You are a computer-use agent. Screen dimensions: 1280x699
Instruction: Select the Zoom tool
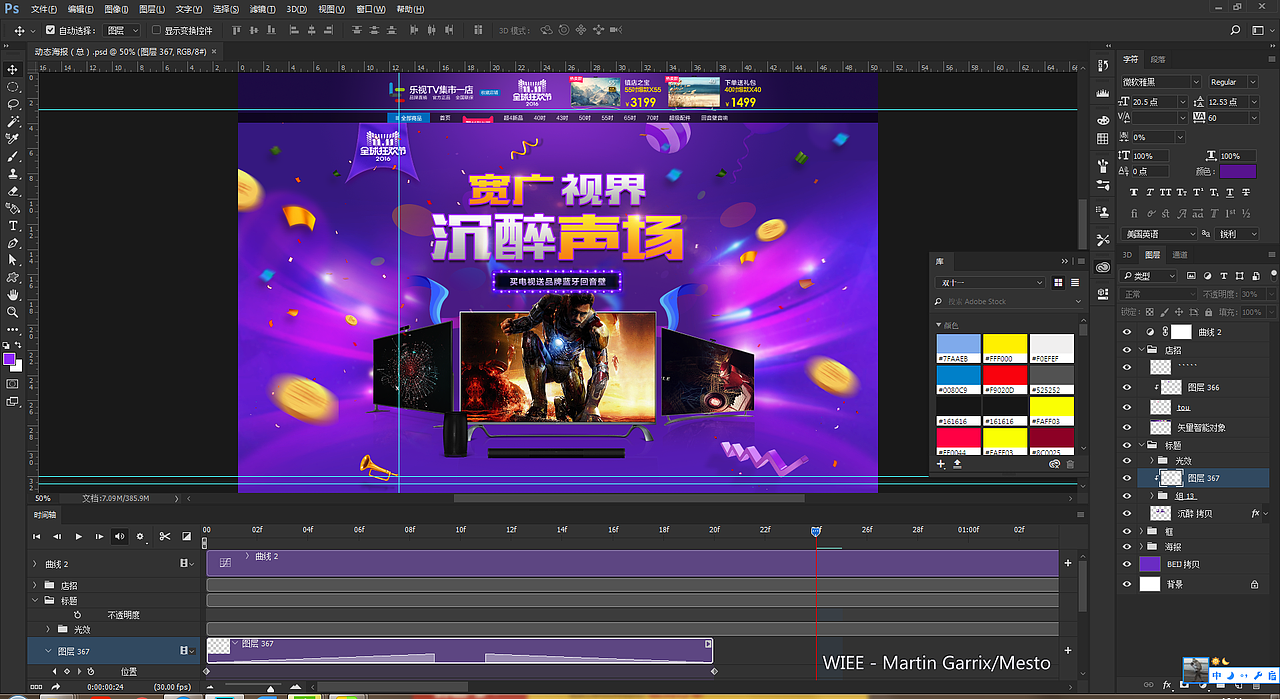click(13, 309)
